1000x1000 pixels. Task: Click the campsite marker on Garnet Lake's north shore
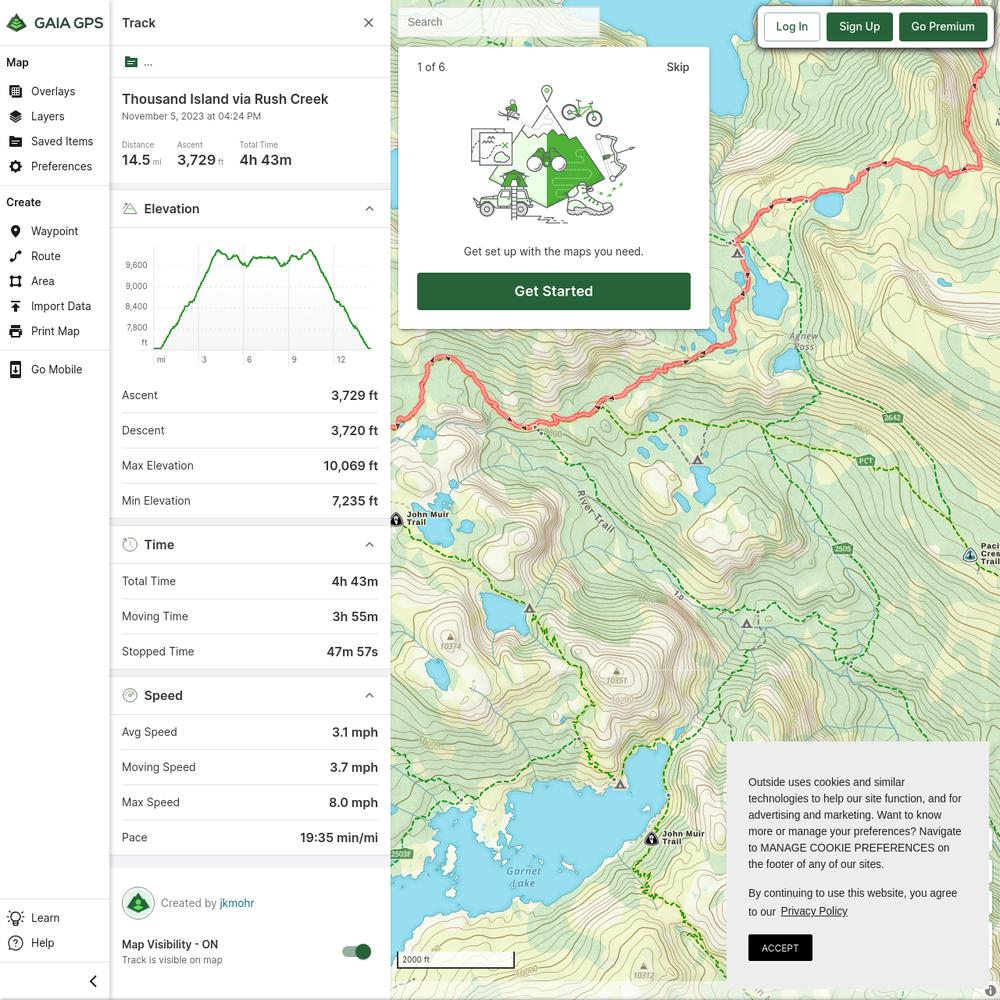pyautogui.click(x=620, y=784)
